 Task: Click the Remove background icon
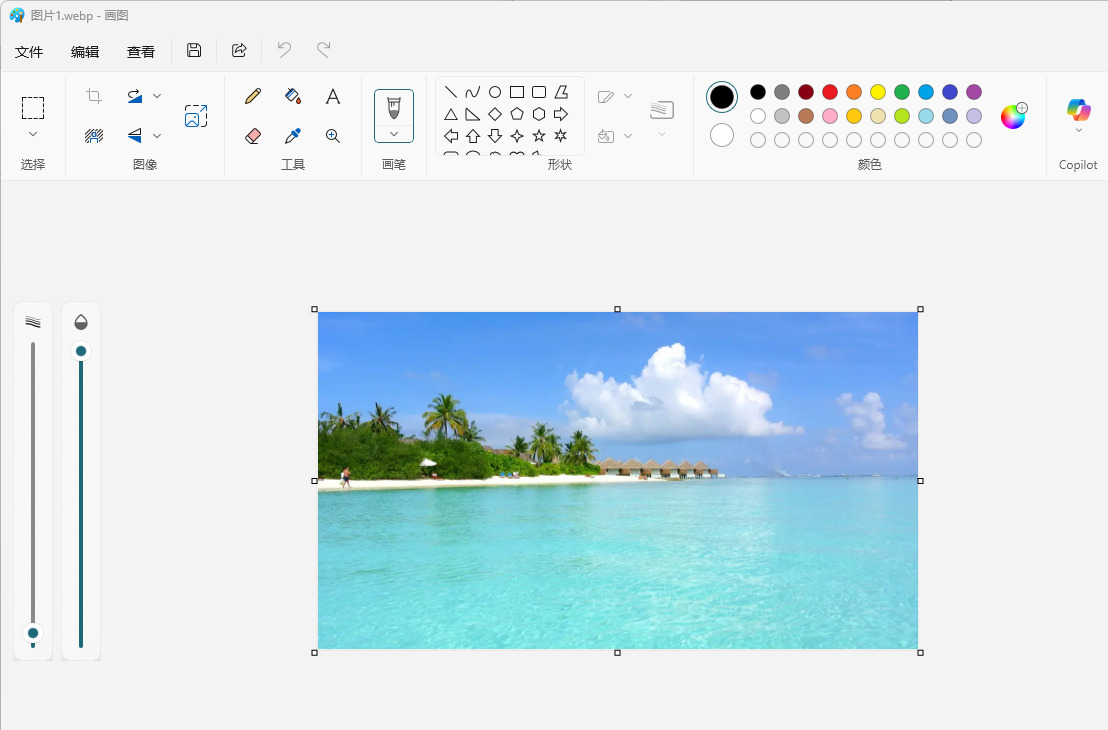(x=94, y=136)
